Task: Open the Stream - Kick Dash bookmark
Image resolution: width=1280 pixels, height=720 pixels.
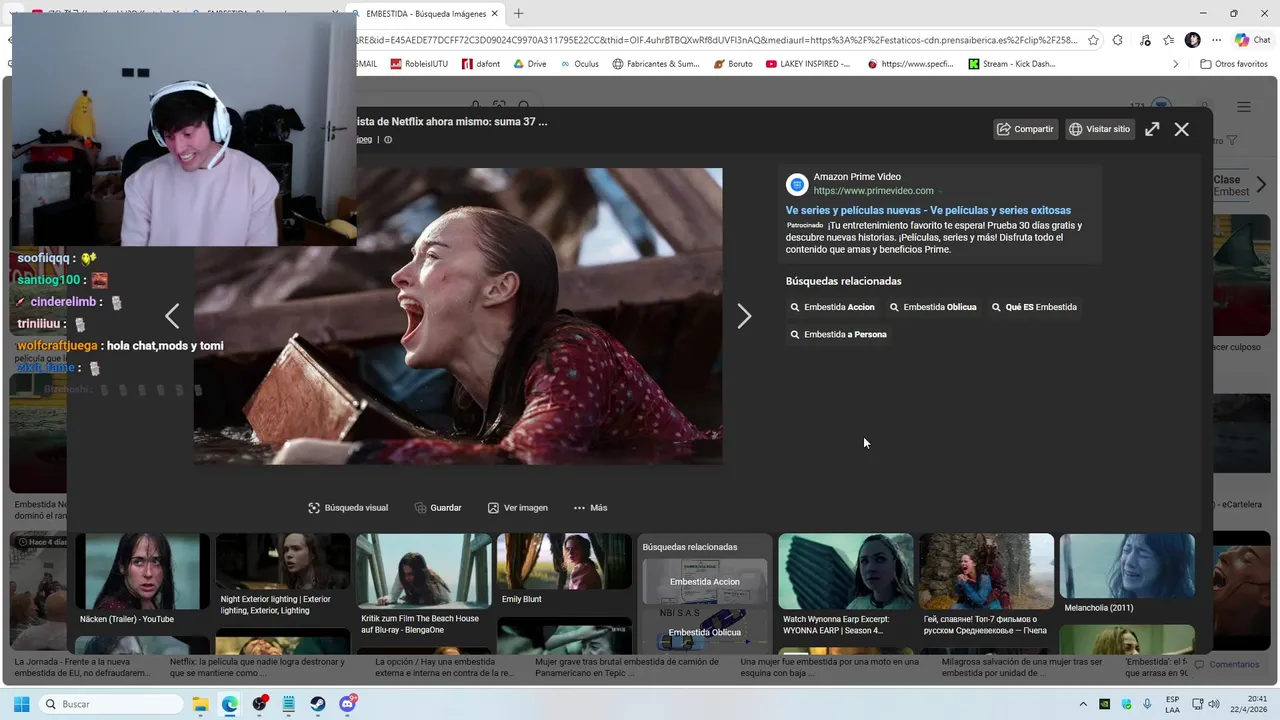Action: pyautogui.click(x=1011, y=64)
